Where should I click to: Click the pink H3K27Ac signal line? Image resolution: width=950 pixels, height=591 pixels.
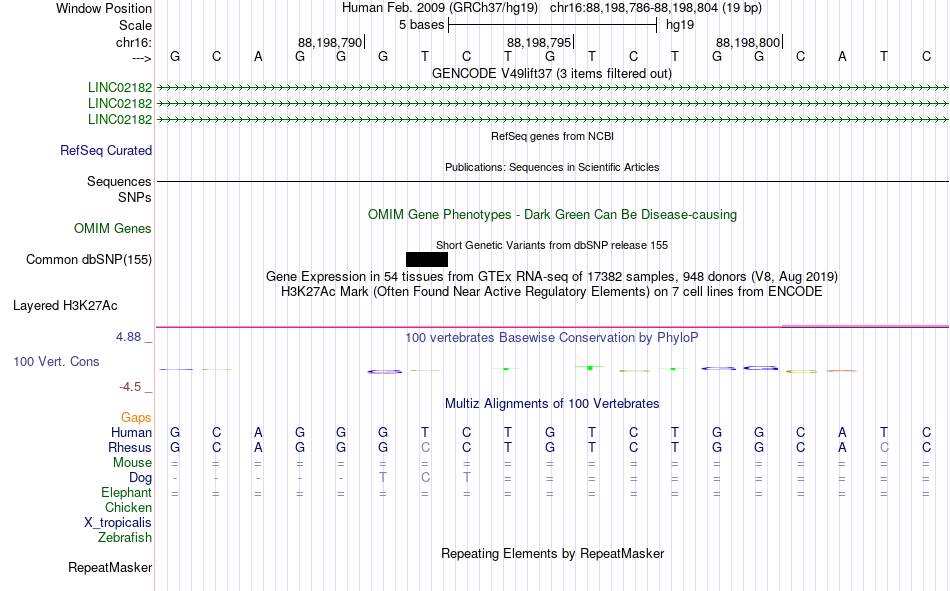click(553, 327)
